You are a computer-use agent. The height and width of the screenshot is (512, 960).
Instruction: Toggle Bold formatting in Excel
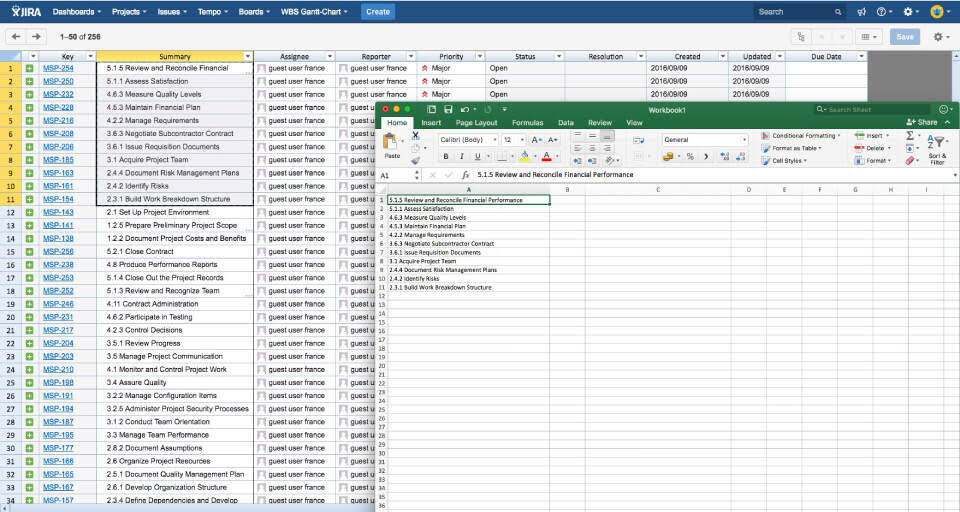pyautogui.click(x=446, y=157)
